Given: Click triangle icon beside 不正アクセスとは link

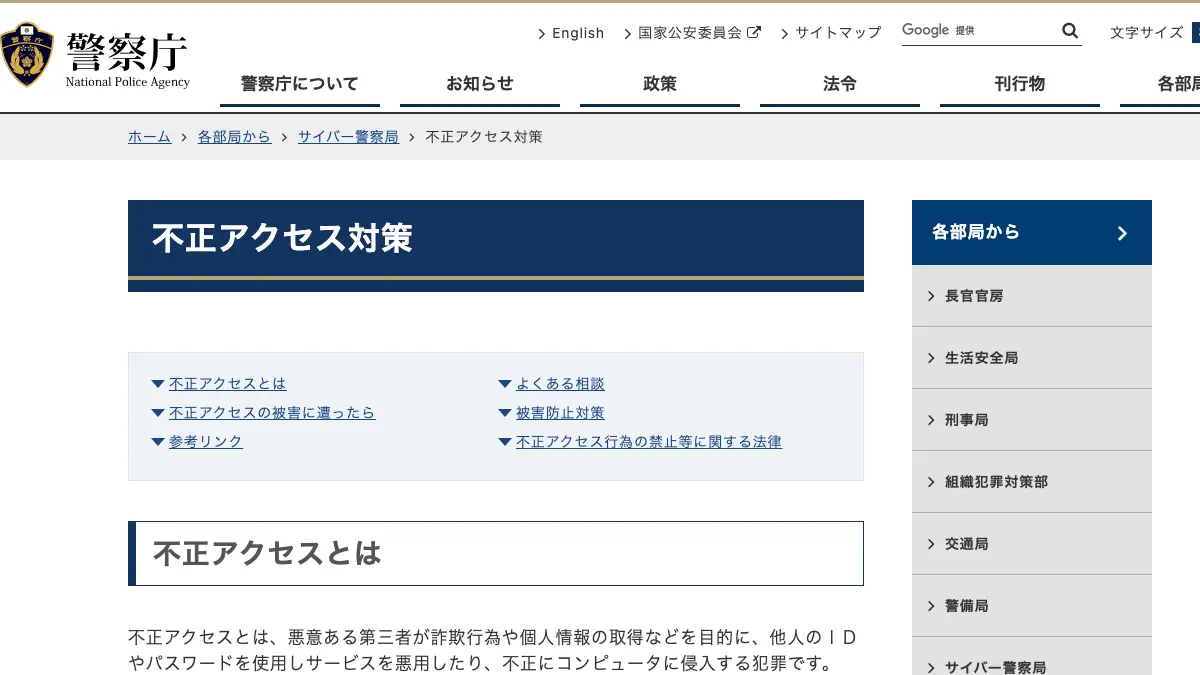Looking at the screenshot, I should [x=158, y=384].
